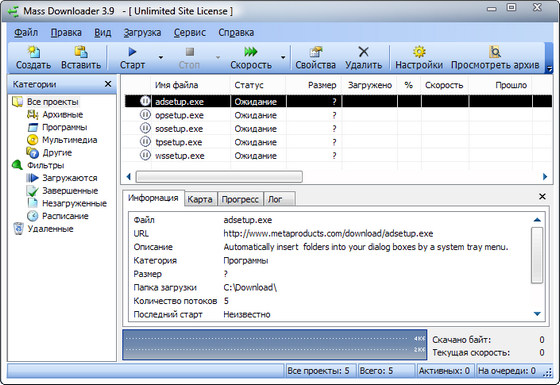Open the Свойства properties icon
The width and height of the screenshot is (560, 385).
point(315,52)
